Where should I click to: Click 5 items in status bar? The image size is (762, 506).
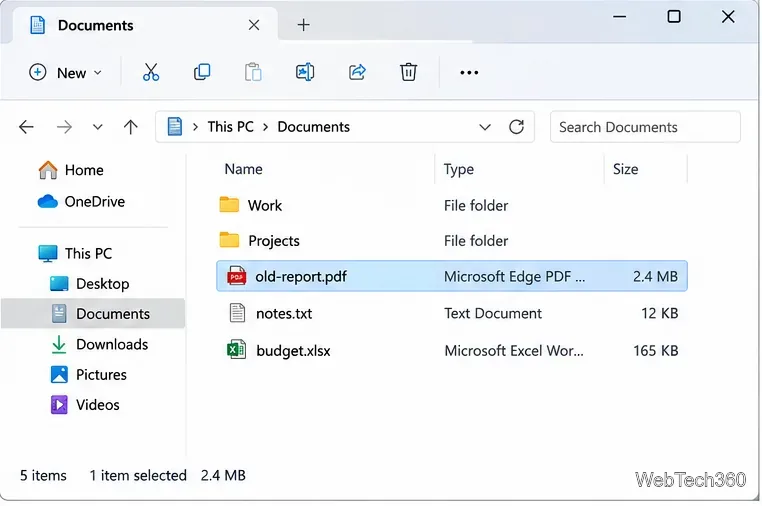(x=43, y=475)
